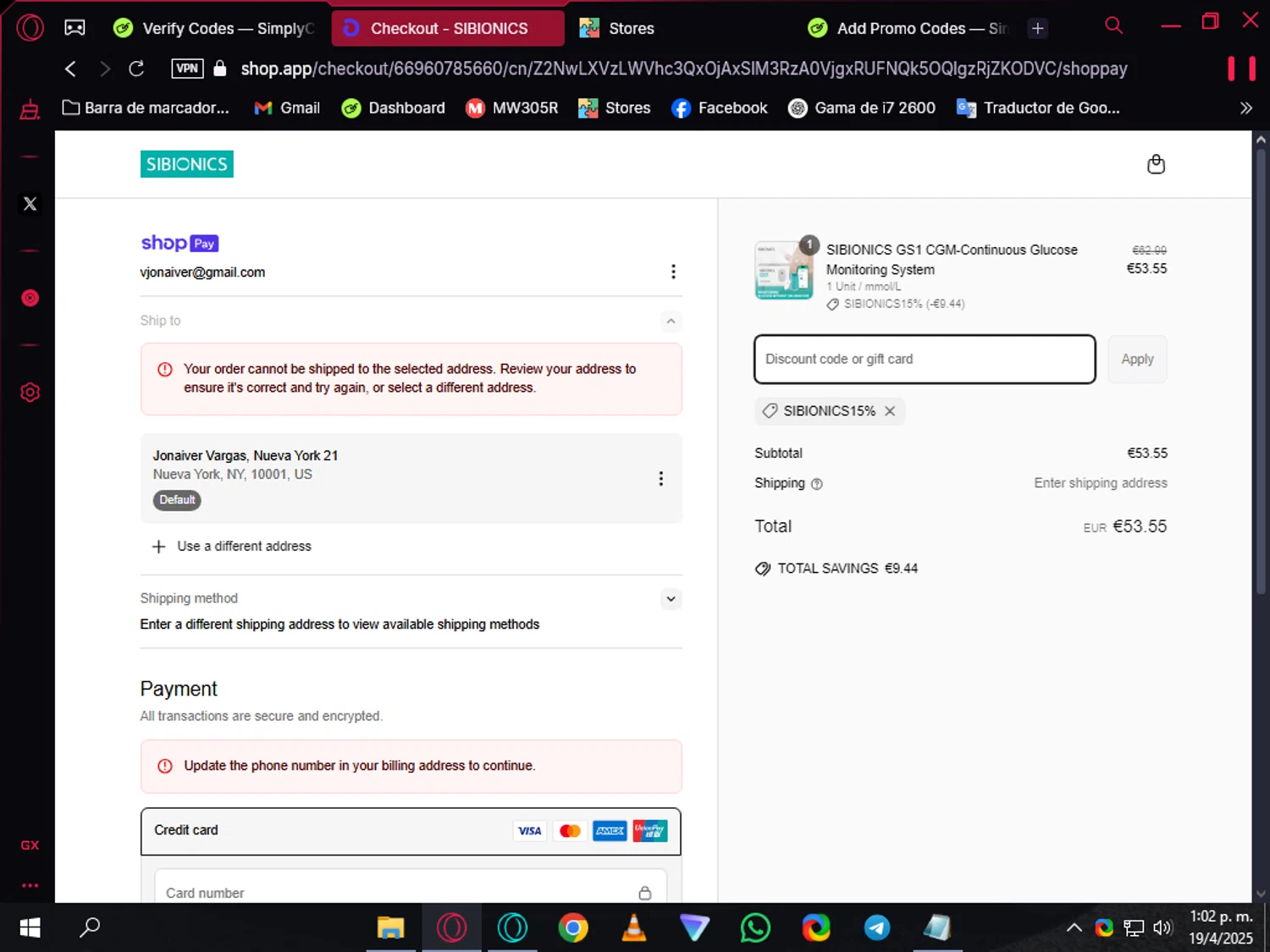The image size is (1270, 952).
Task: Open the Stores bookmark
Action: click(x=615, y=108)
